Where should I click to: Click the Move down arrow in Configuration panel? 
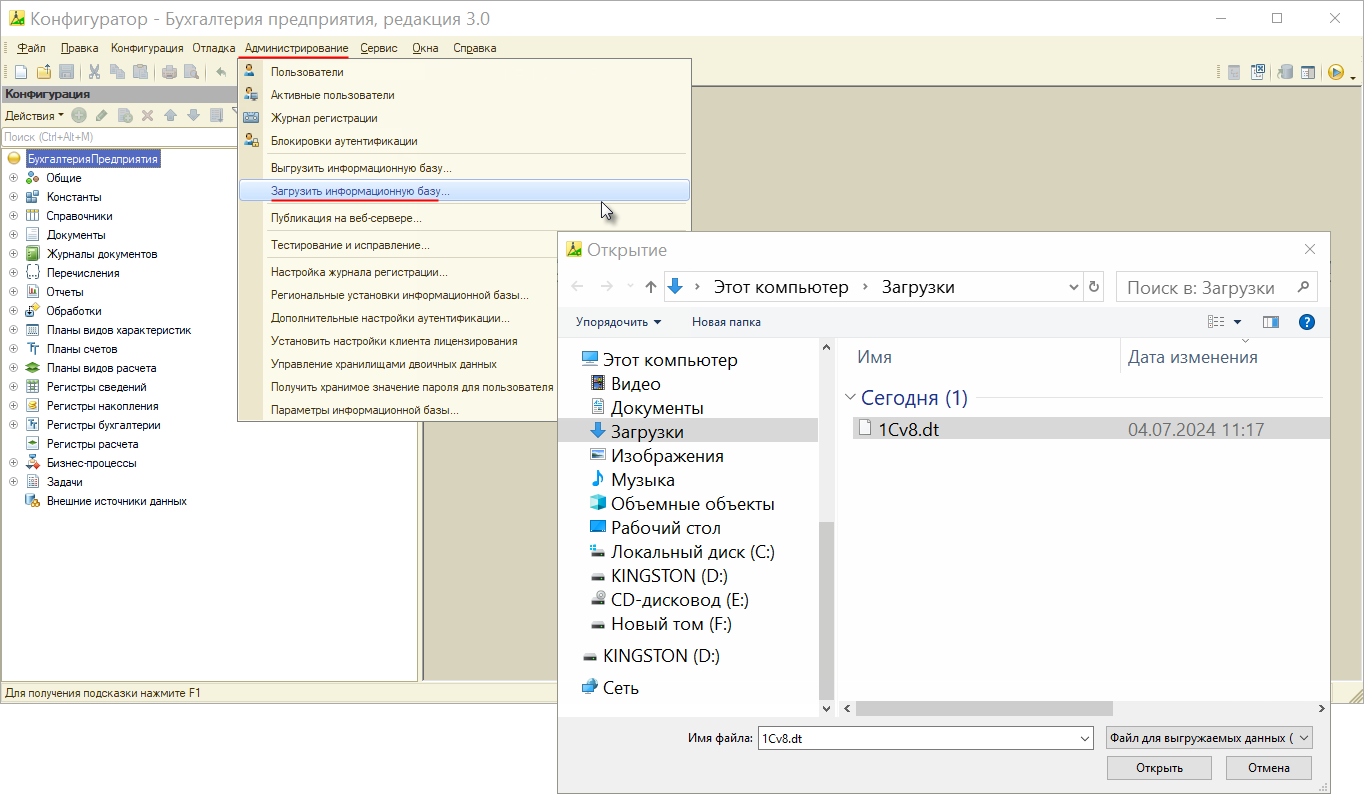click(x=193, y=115)
